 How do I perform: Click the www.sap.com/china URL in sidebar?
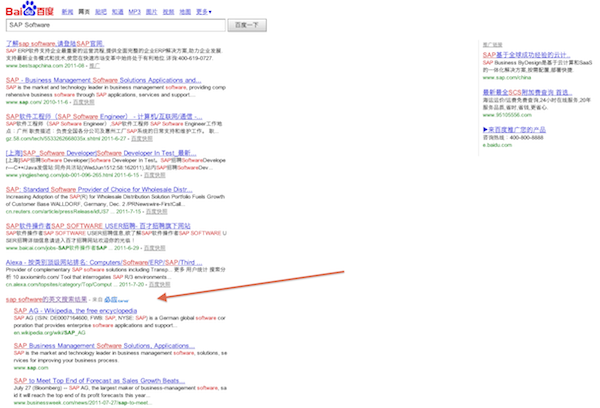(x=507, y=78)
